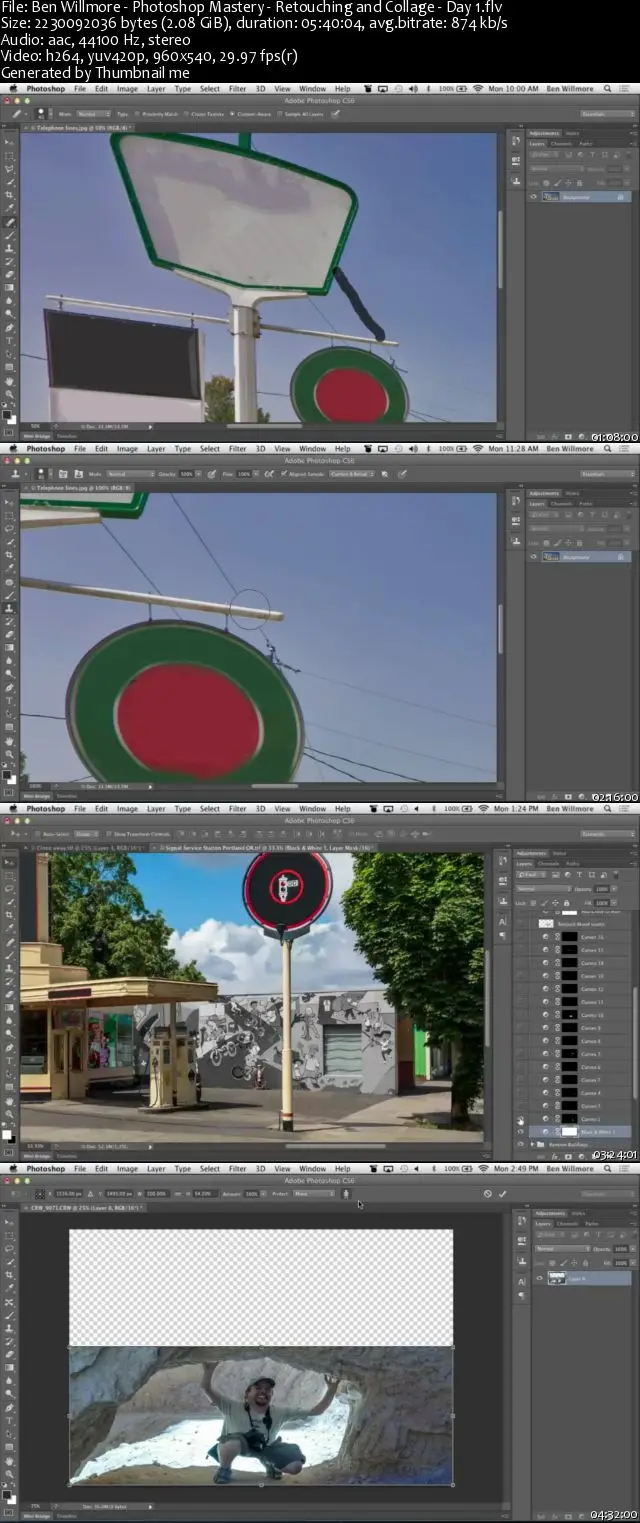Expand the Remove Buildings layer group
Viewport: 640px width, 1523px height.
[532, 1144]
